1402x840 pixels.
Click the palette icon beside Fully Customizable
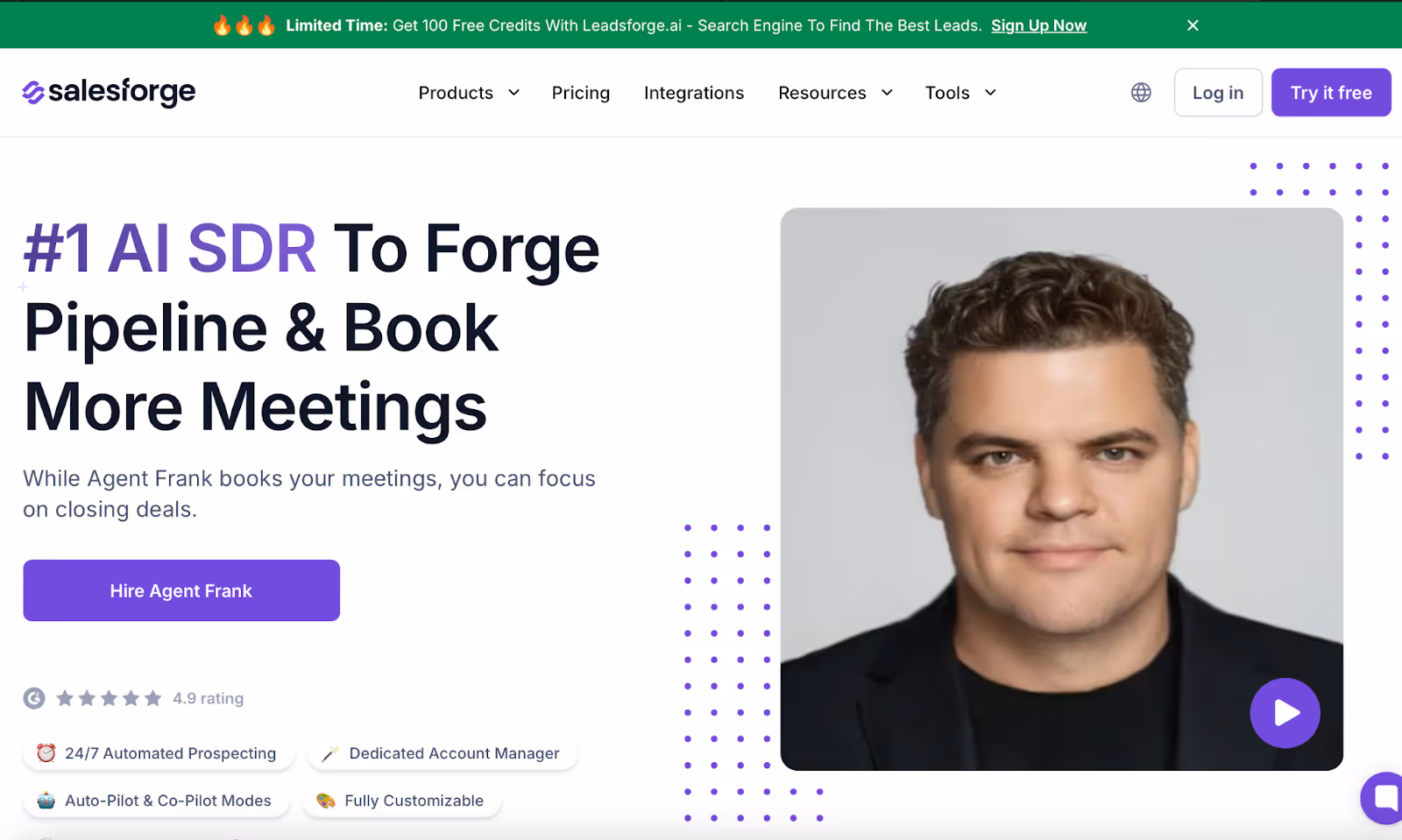(326, 800)
